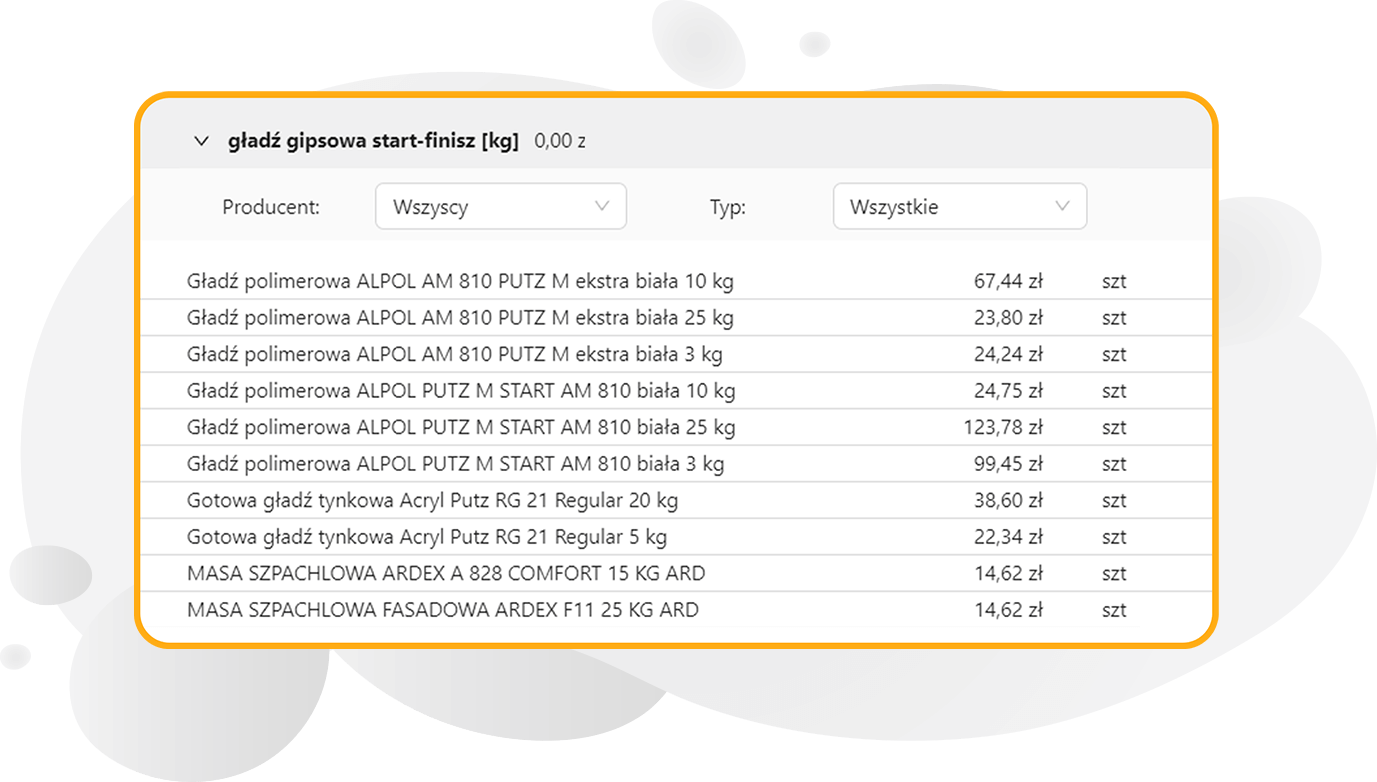
Task: Select MASA SZPACHLOWA ARDEX A 828 COMFORT row
Action: [446, 574]
